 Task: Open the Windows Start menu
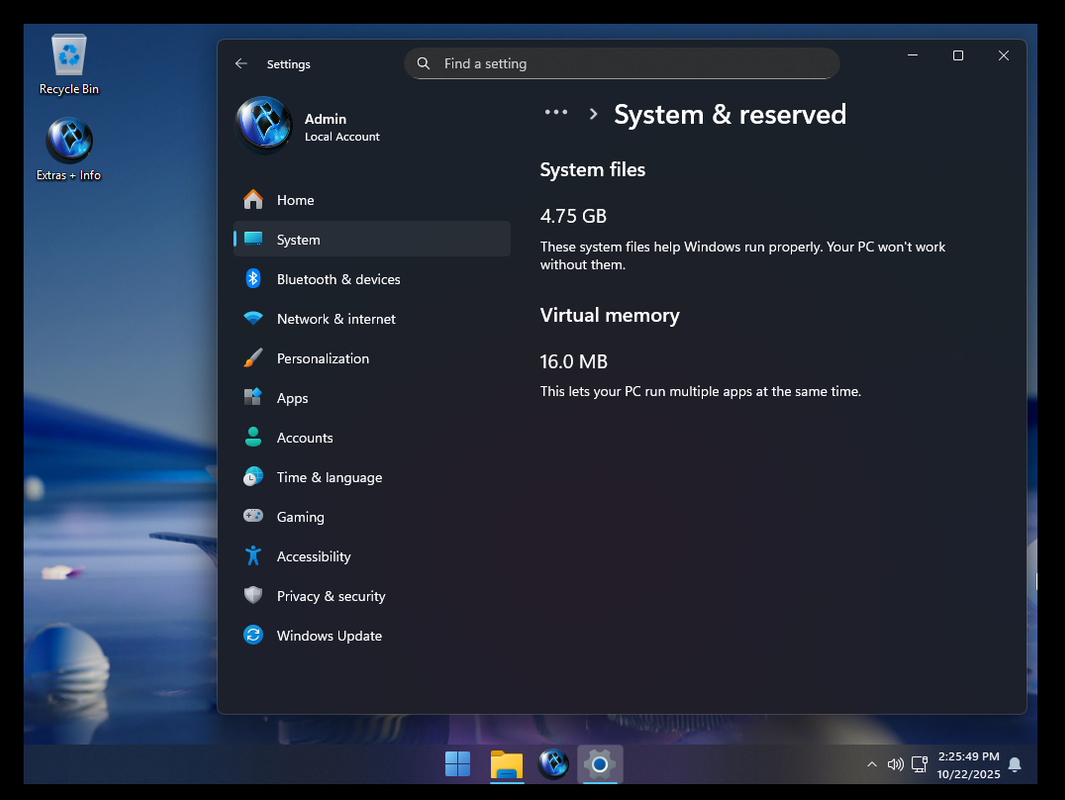pyautogui.click(x=457, y=764)
